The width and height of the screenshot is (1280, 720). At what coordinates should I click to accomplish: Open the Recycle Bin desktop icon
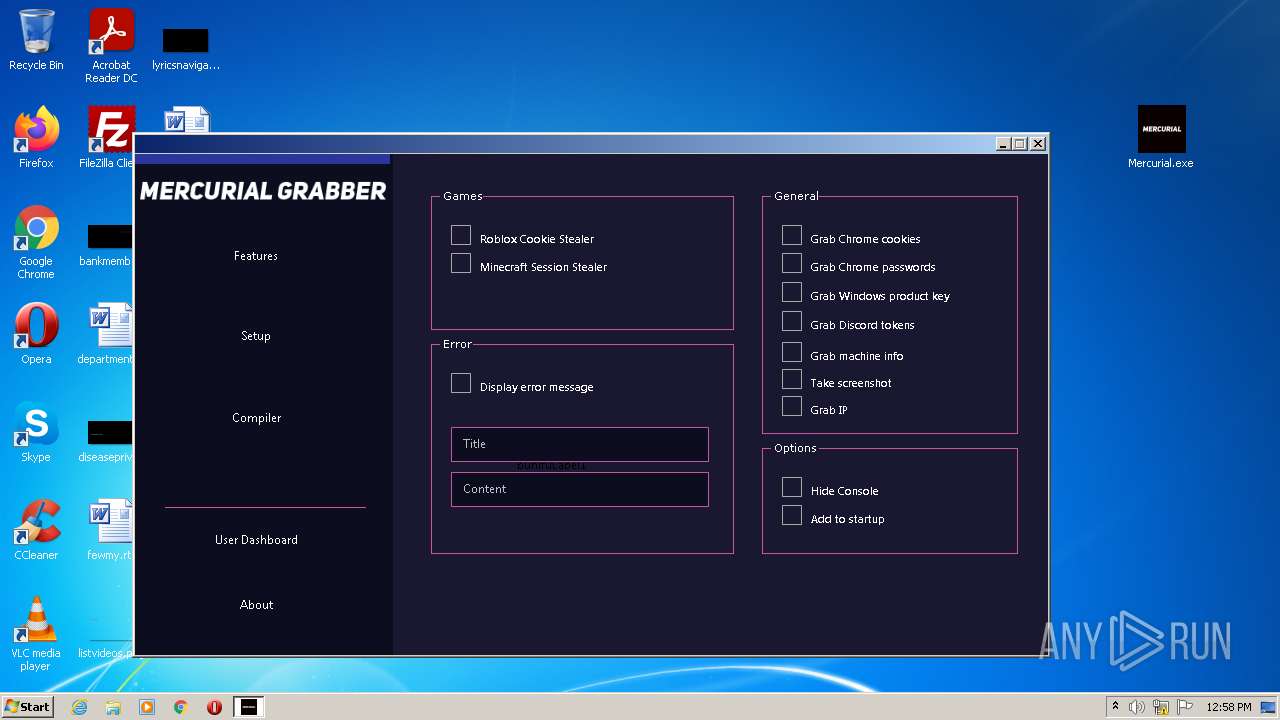click(x=36, y=41)
